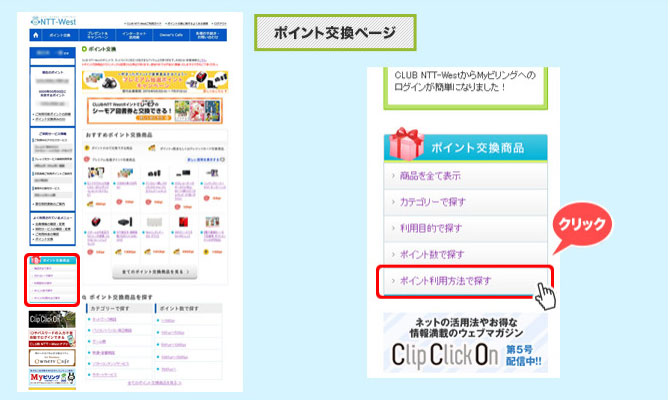This screenshot has width=670, height=400.
Task: Open the 各種お手続き・お問い合わせ navigation tab
Action: 208,35
